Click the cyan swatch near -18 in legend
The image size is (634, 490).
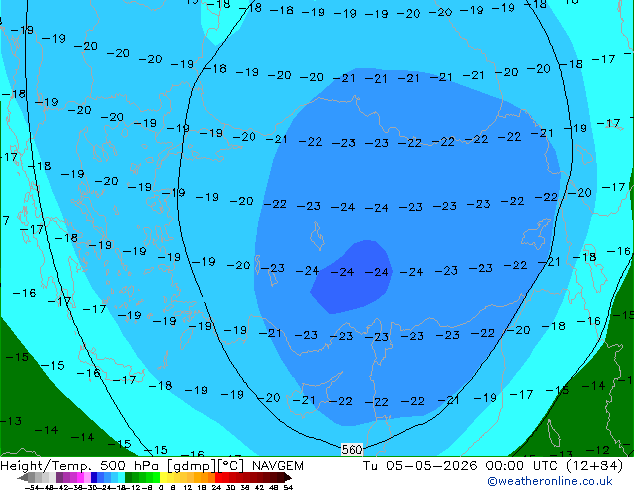pyautogui.click(x=121, y=477)
